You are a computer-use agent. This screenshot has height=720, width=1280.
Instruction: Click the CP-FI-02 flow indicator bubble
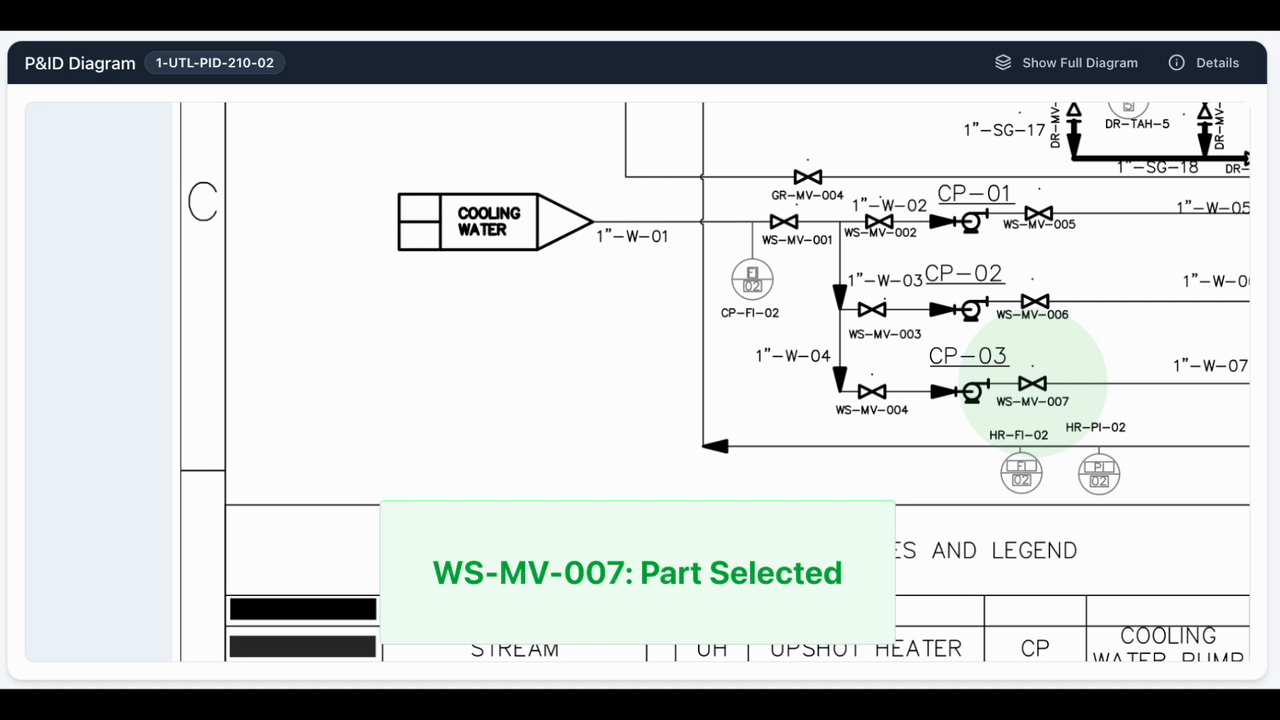[x=752, y=280]
